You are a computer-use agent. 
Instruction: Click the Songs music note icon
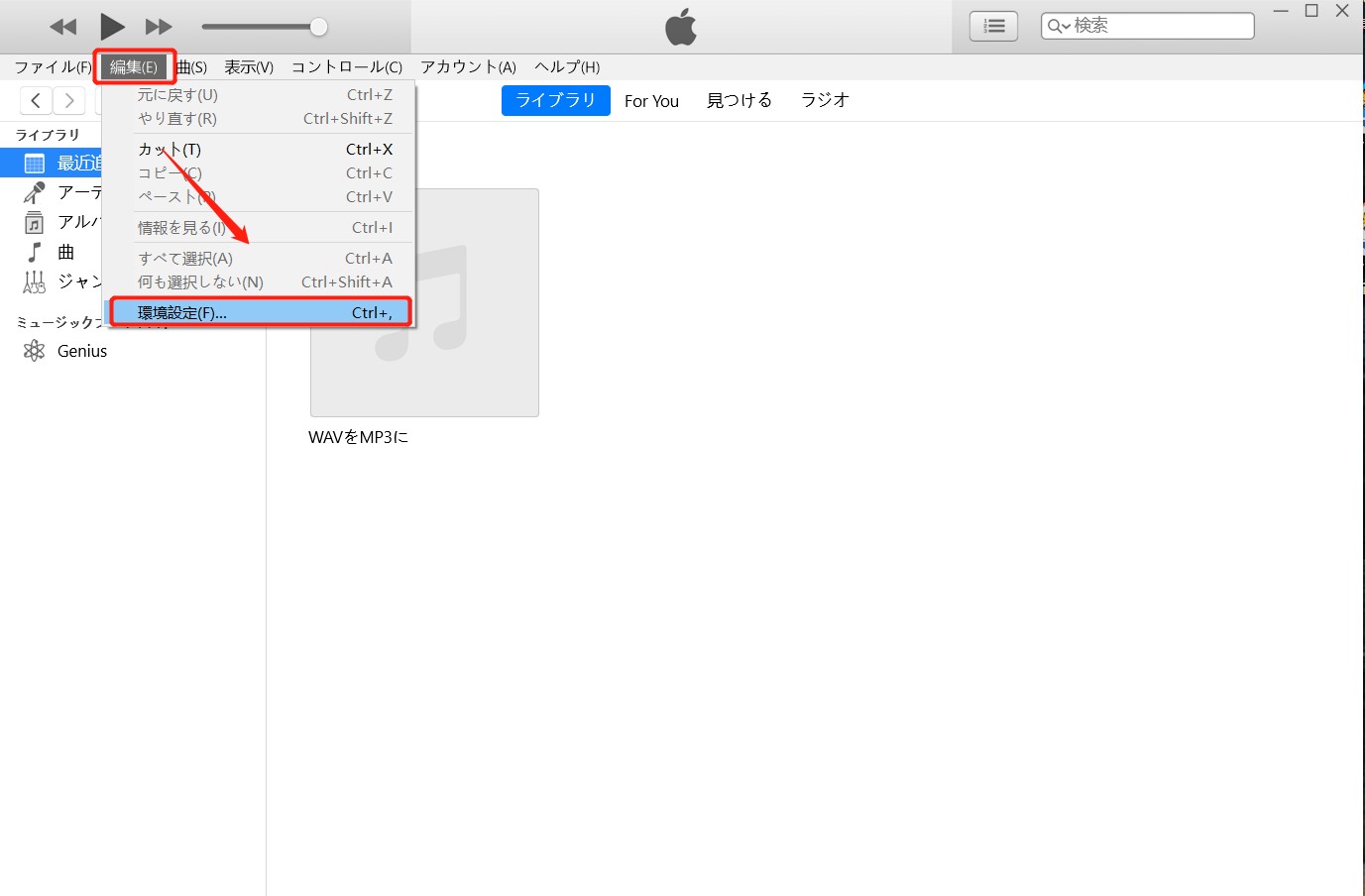35,252
